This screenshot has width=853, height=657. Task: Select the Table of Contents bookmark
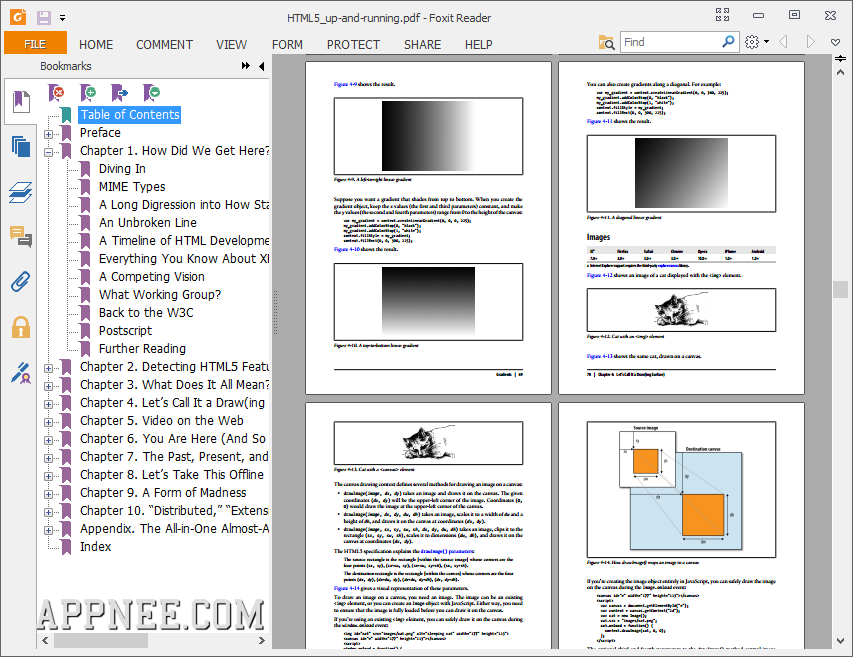point(130,115)
